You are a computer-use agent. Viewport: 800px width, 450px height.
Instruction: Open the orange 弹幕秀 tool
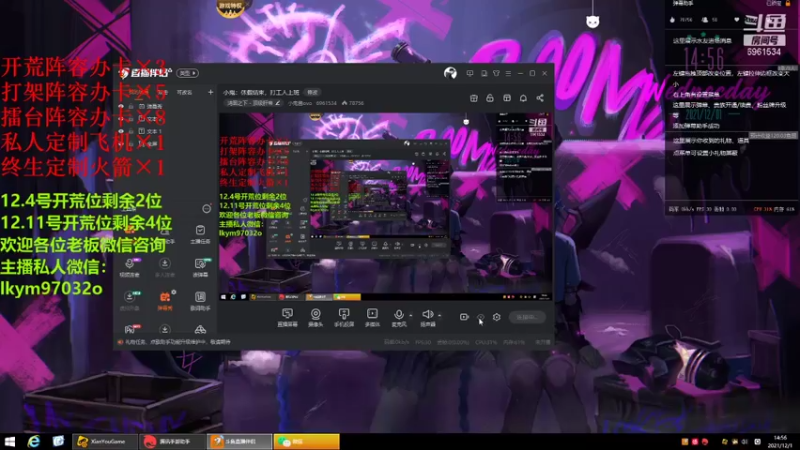165,301
